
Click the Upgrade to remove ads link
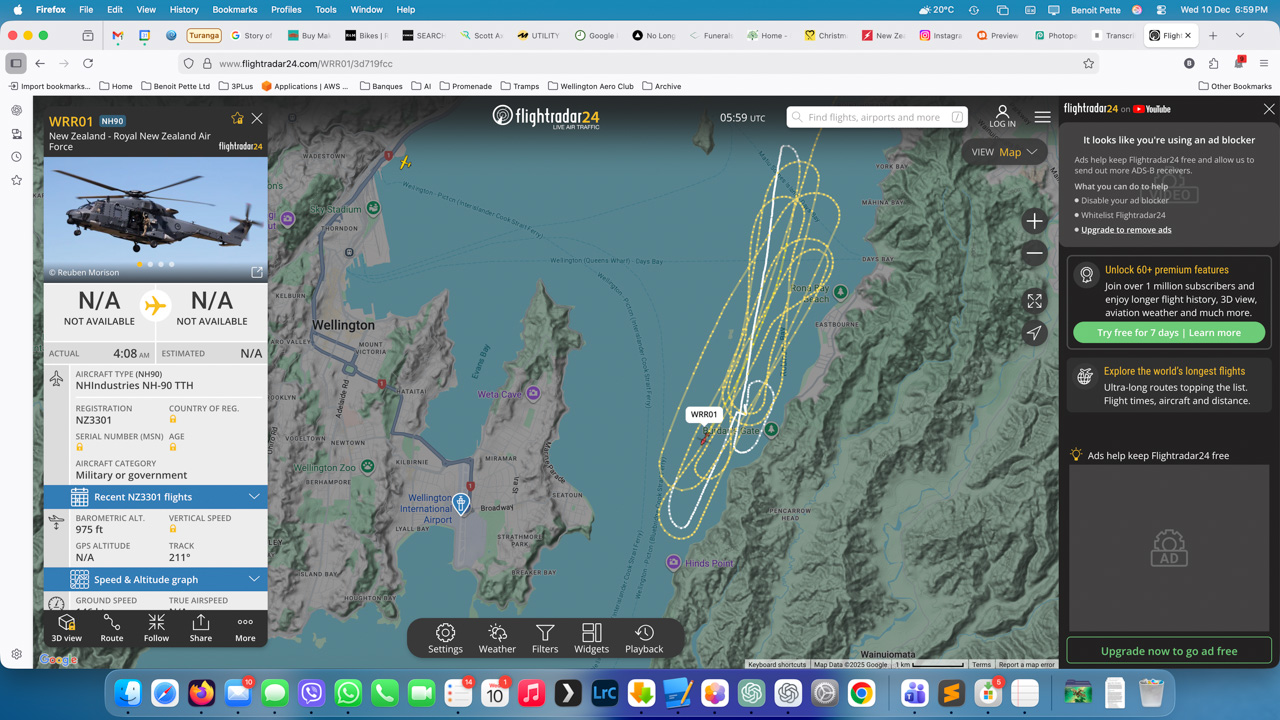tap(1126, 230)
